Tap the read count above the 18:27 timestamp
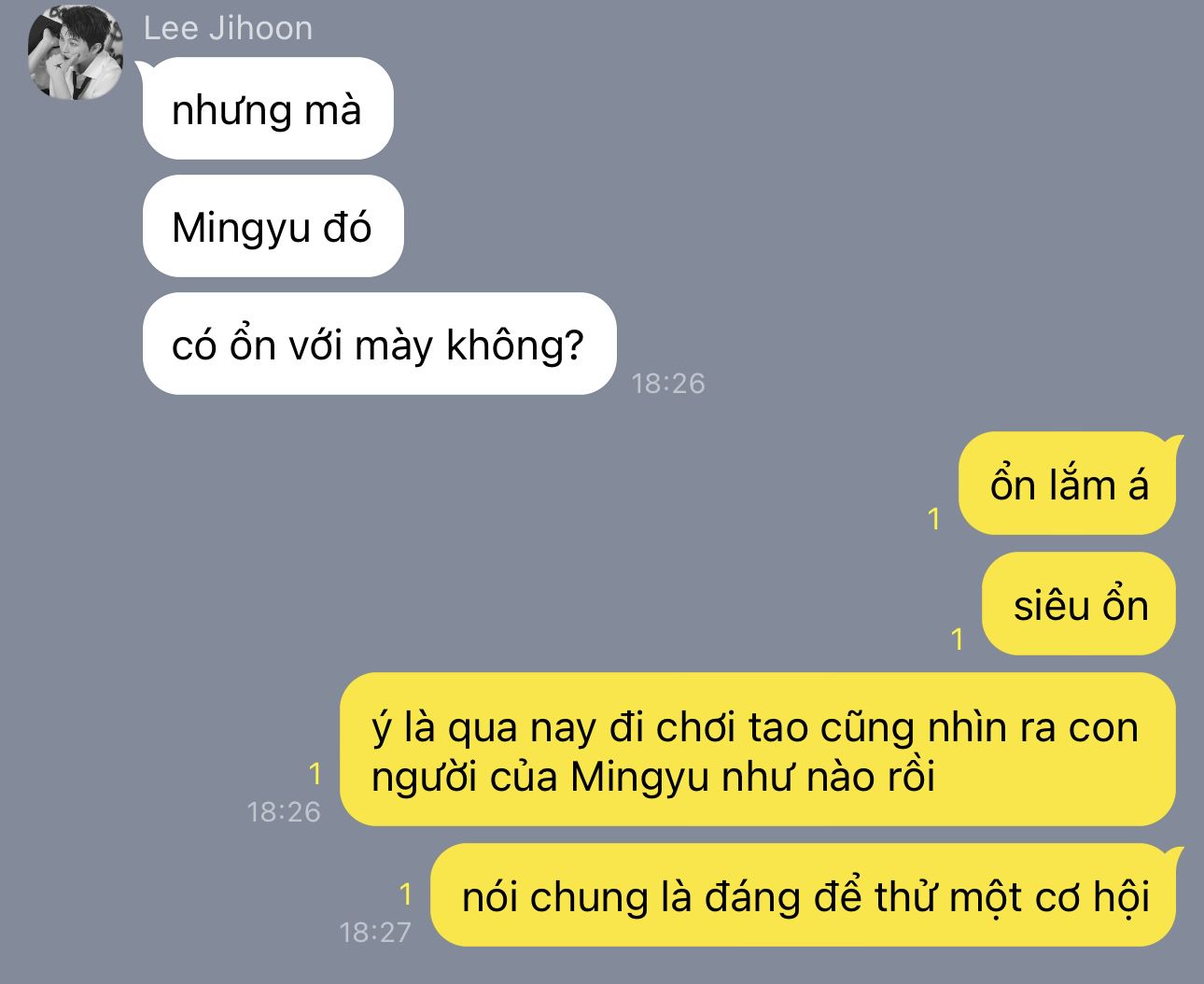 (406, 894)
